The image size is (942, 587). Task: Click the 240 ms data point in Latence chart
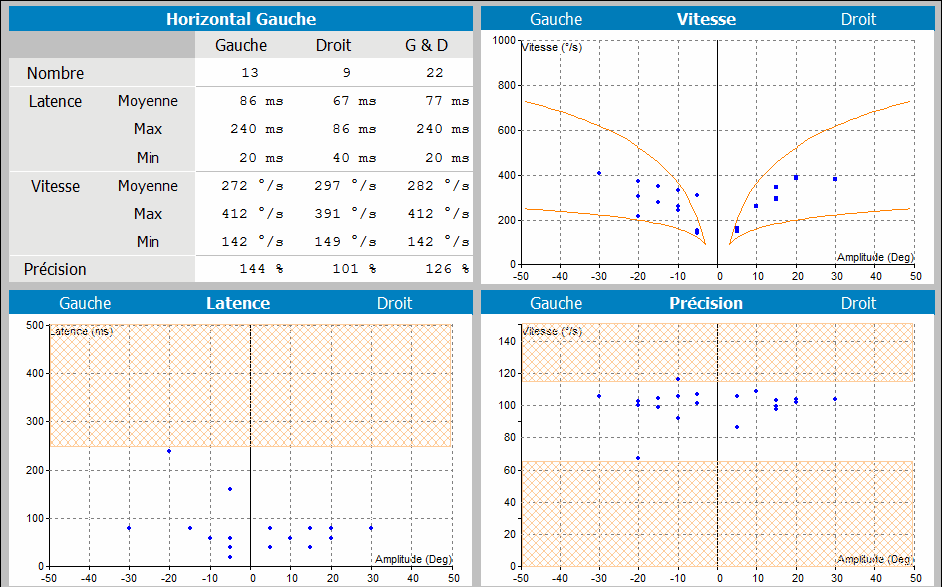169,451
